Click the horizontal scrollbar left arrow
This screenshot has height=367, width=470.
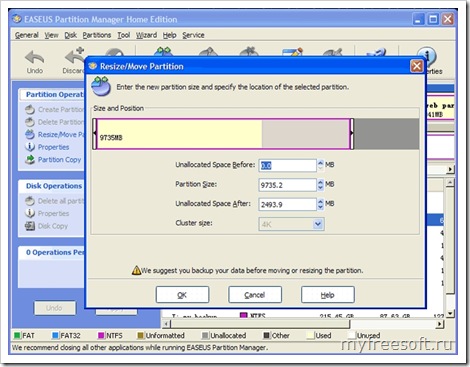(x=166, y=324)
